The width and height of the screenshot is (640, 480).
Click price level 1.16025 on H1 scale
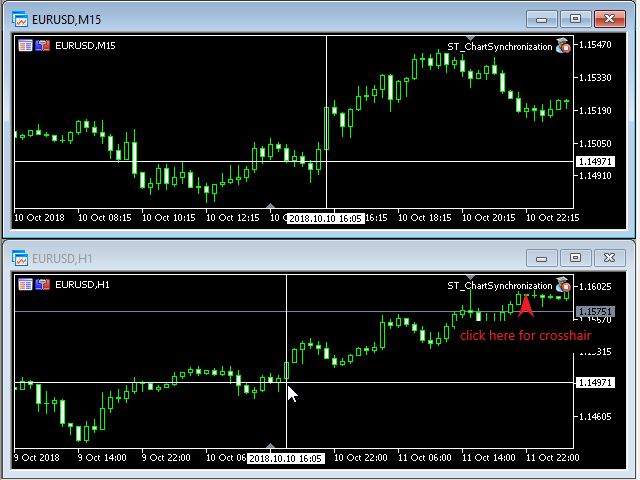[596, 287]
